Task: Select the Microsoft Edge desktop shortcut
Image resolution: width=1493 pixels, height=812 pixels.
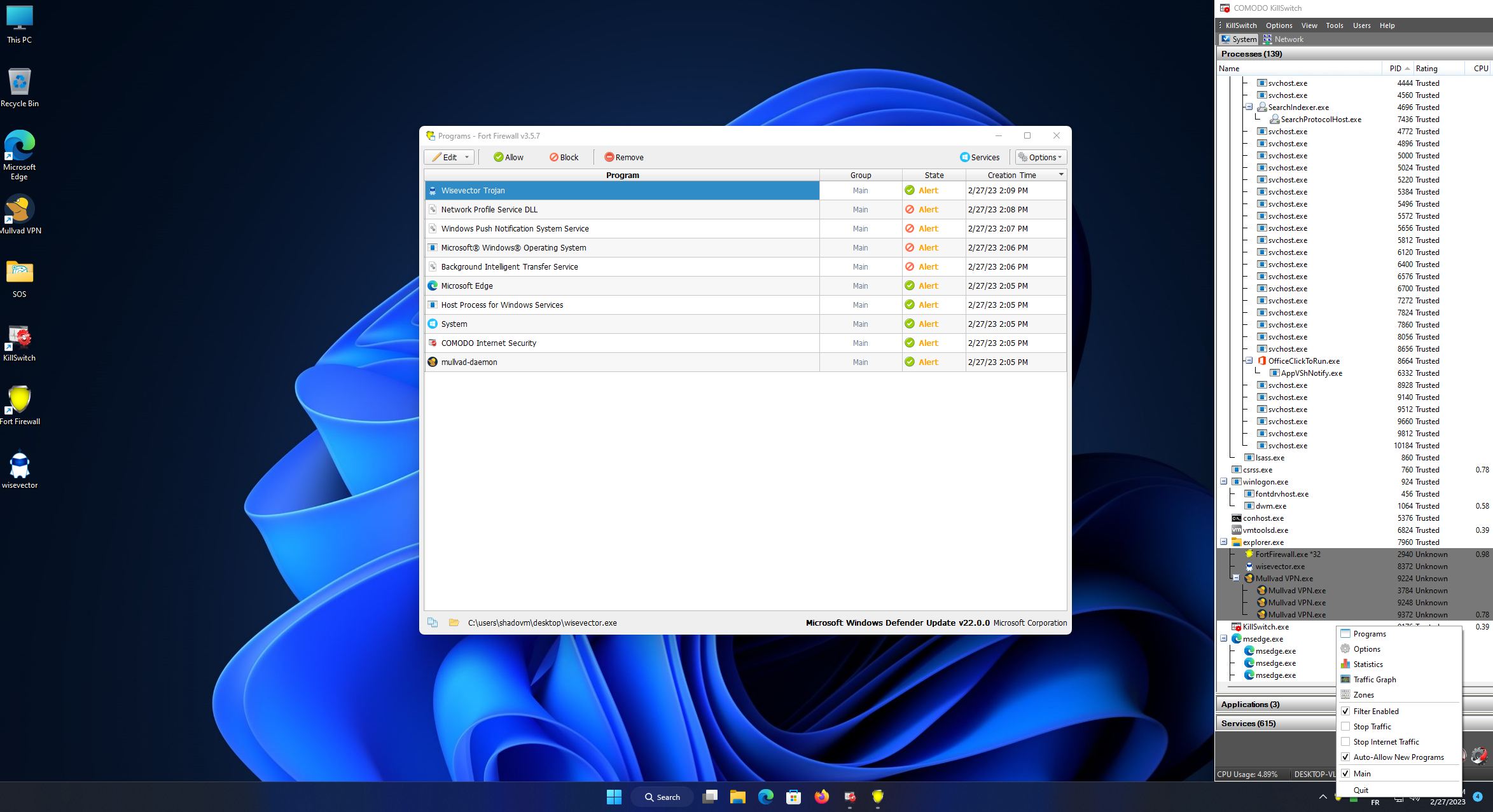Action: [x=20, y=155]
